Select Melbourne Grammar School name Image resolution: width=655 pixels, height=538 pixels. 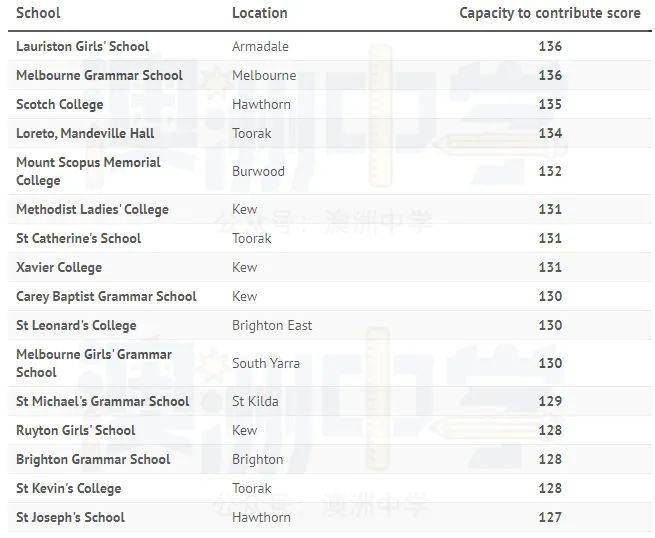click(x=99, y=75)
